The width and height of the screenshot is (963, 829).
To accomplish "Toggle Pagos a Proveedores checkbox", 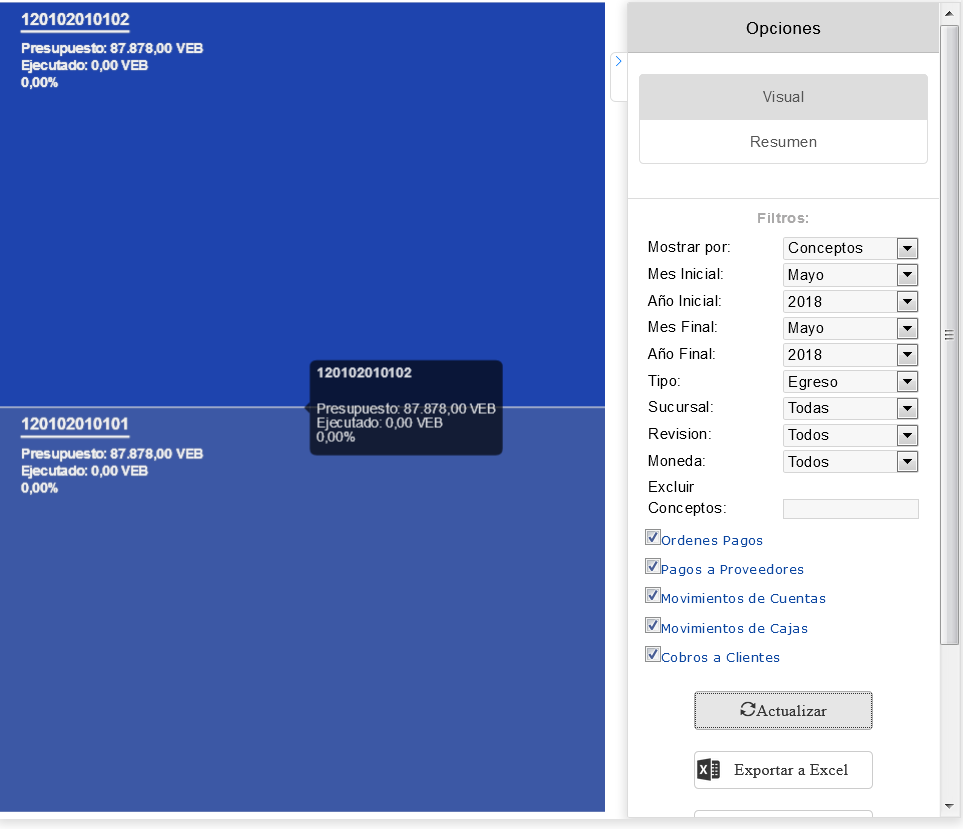I will pos(653,566).
